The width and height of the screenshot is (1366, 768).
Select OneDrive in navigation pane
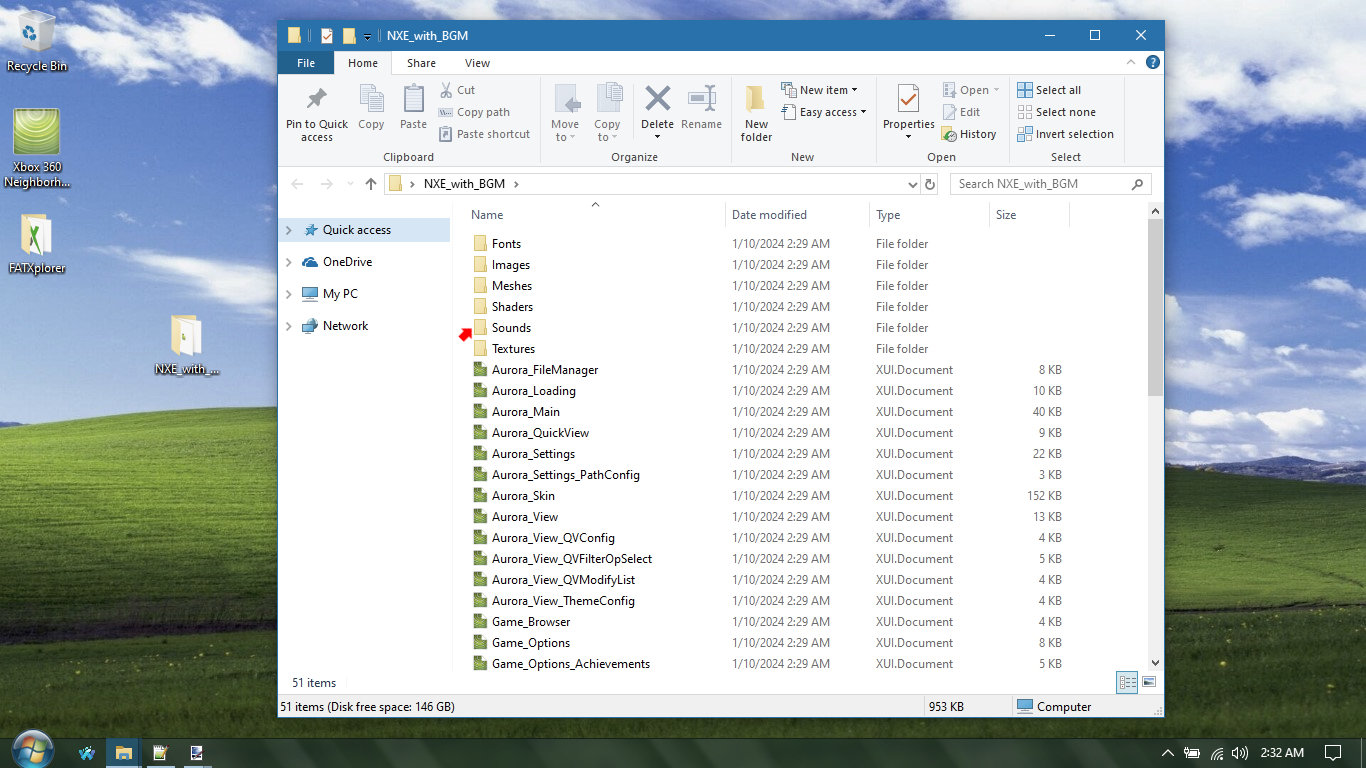pyautogui.click(x=347, y=262)
